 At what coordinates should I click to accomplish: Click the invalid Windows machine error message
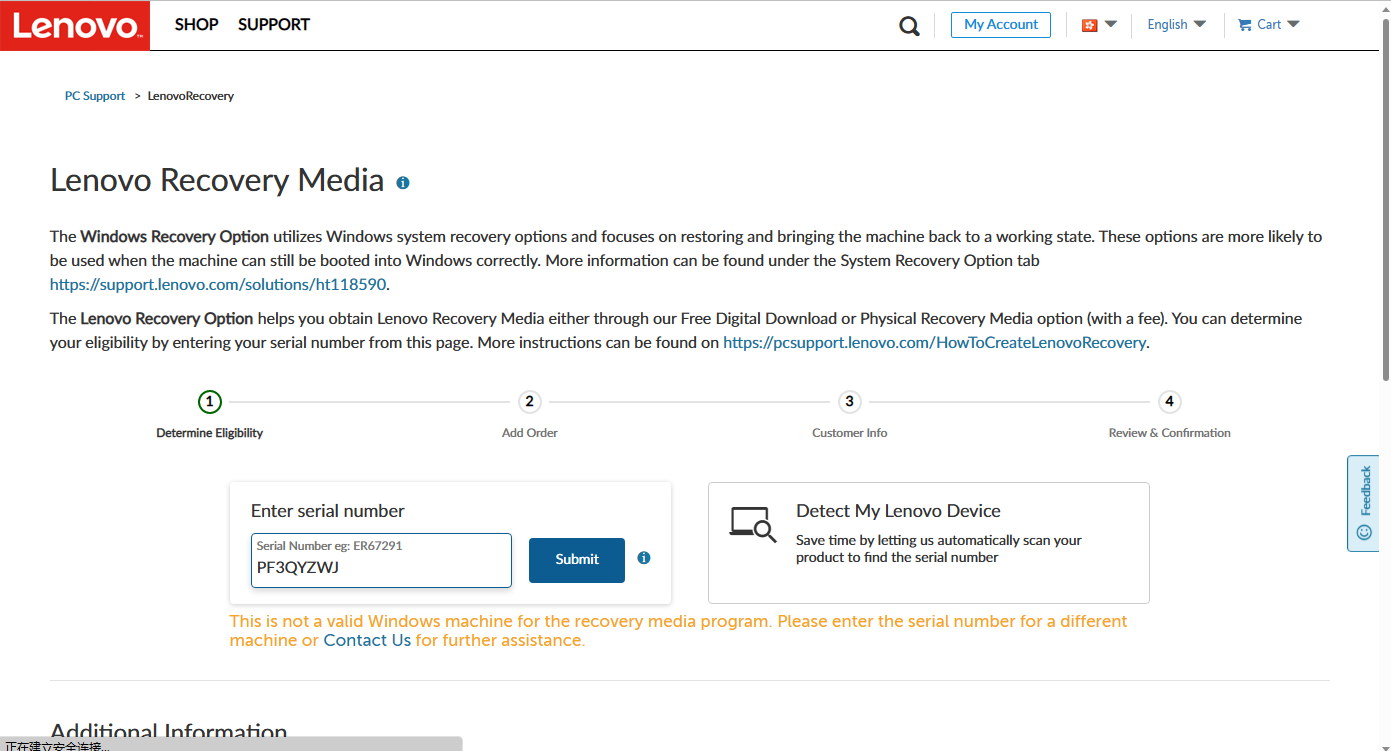(679, 631)
